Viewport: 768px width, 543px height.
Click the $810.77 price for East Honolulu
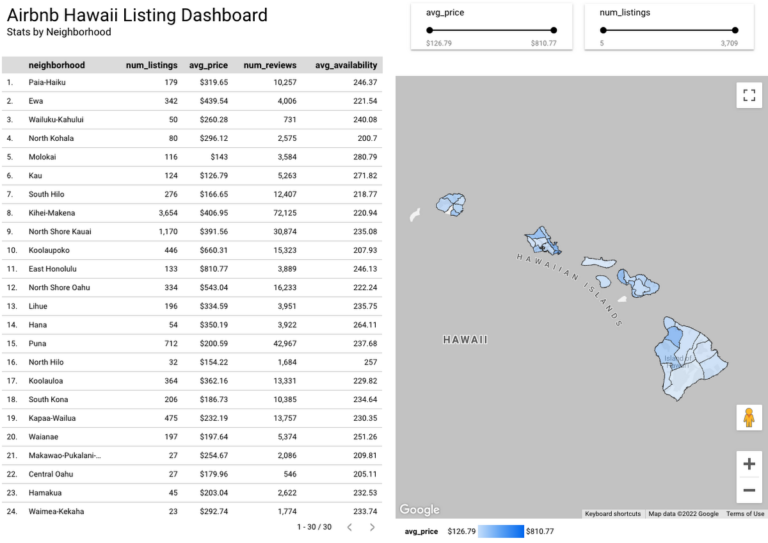click(214, 269)
